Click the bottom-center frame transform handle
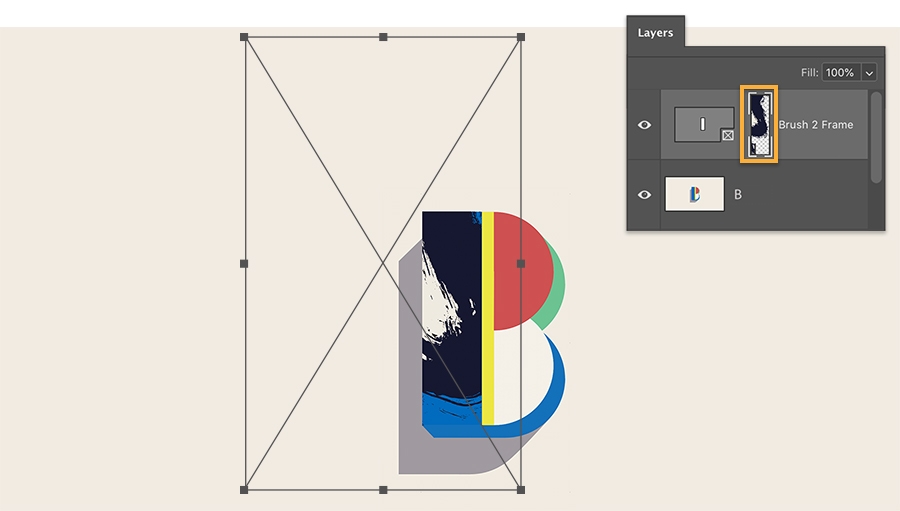 [383, 490]
